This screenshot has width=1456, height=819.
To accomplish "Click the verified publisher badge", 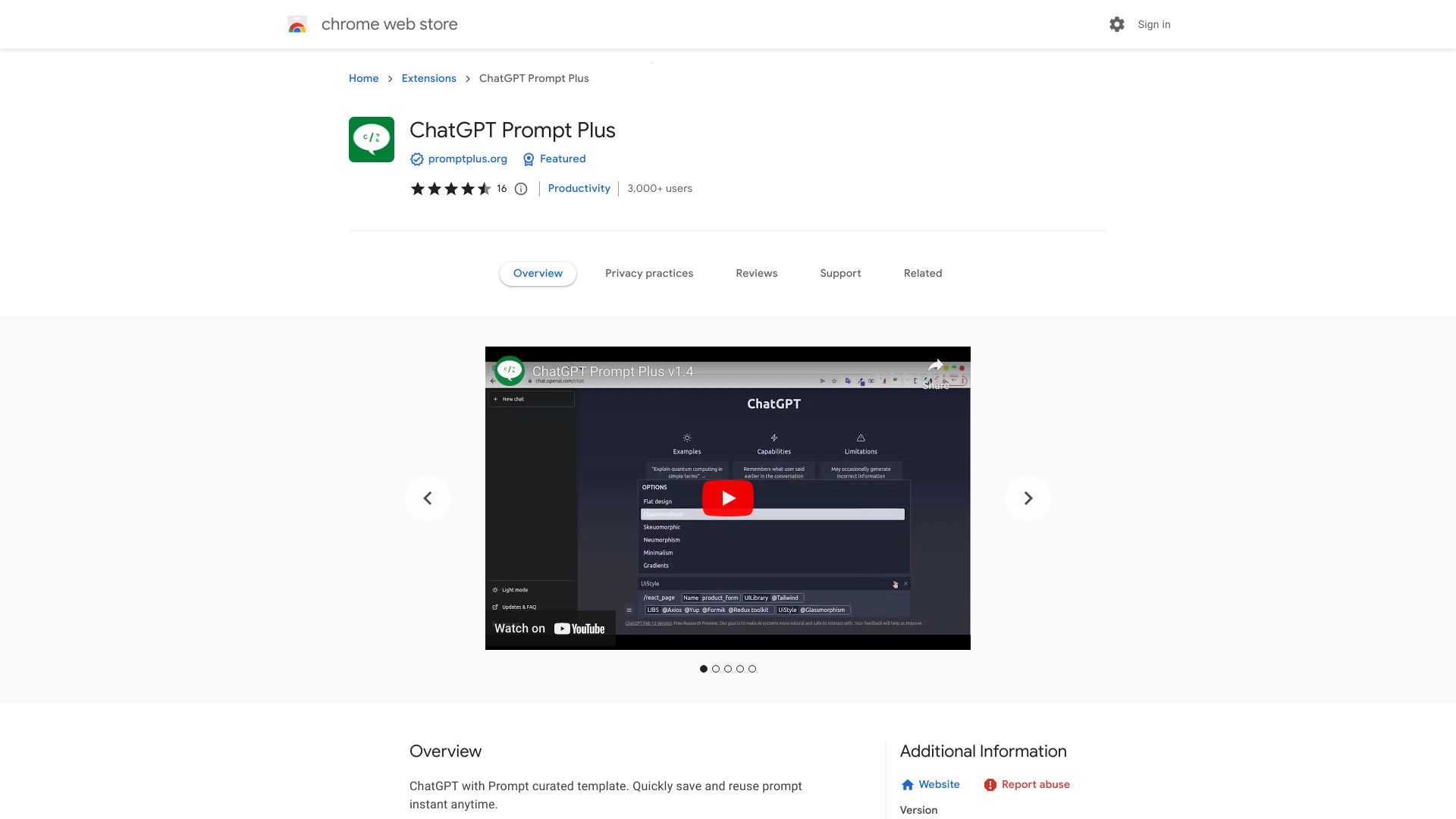I will tap(417, 159).
